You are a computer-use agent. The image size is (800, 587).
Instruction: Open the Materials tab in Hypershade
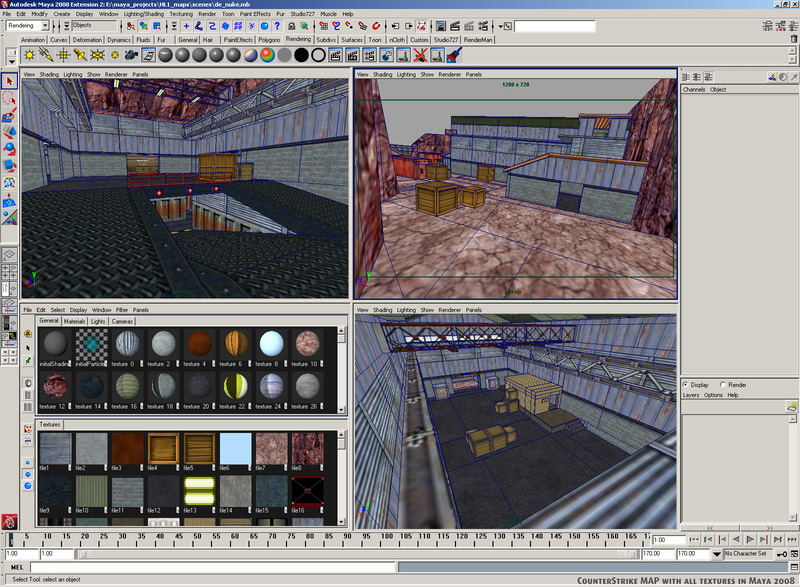click(74, 321)
